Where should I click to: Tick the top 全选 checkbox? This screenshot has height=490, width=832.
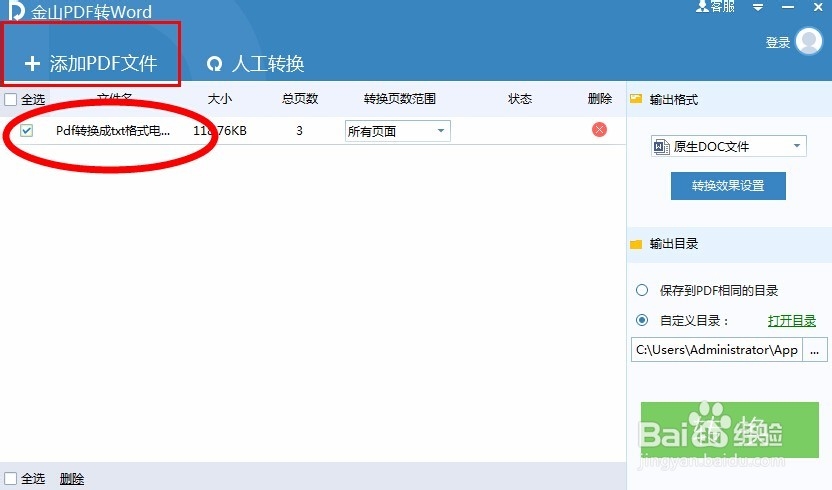click(x=11, y=99)
